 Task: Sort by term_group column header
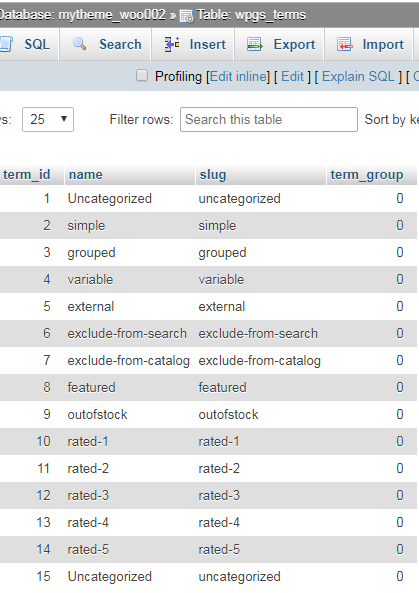(367, 175)
